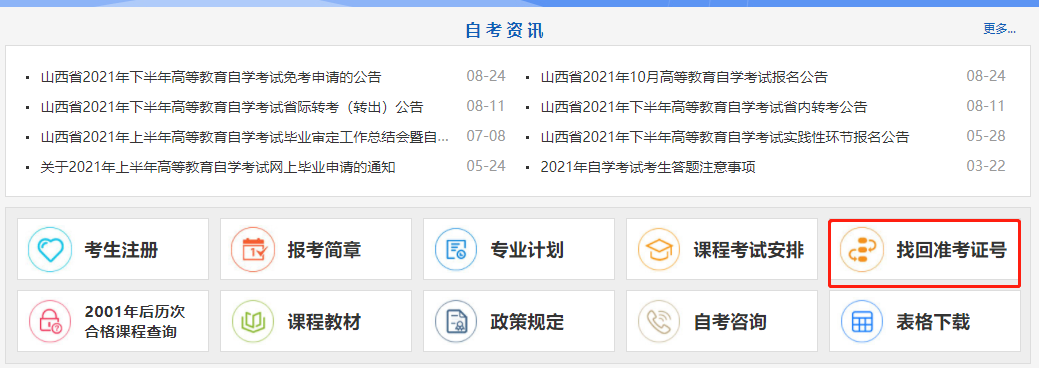Open 关于2021年上半年网上毕业申请的通知
This screenshot has height=368, width=1039.
coord(218,167)
